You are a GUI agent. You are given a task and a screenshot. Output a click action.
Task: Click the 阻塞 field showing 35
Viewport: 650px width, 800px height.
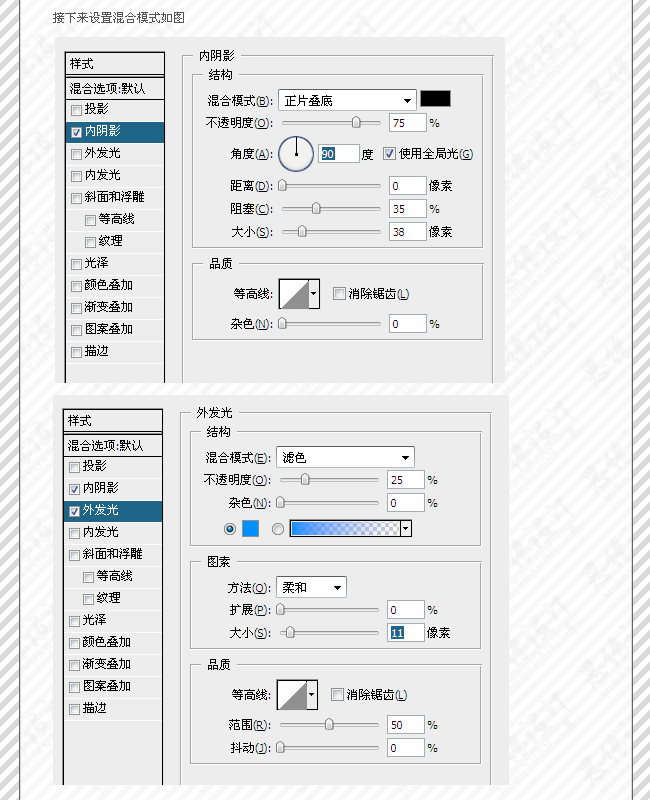coord(408,209)
